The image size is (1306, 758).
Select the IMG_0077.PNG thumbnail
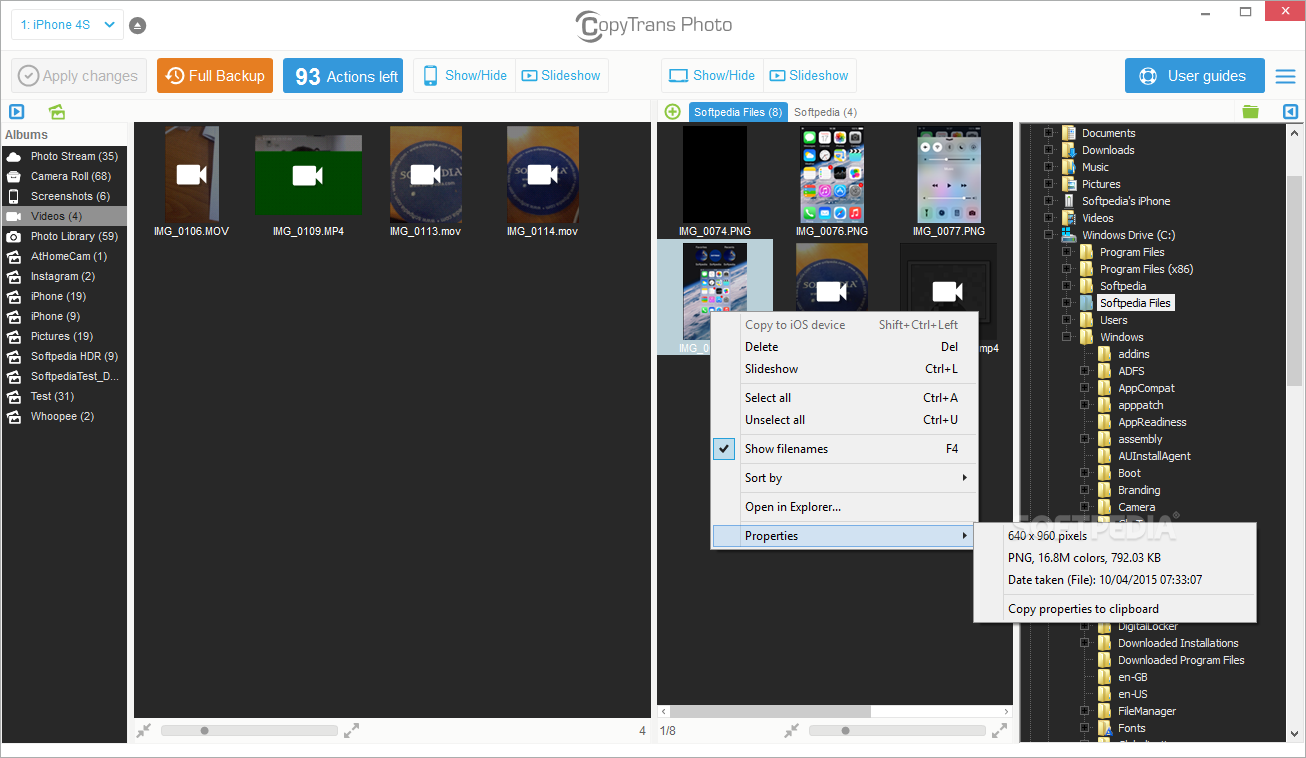pyautogui.click(x=948, y=180)
